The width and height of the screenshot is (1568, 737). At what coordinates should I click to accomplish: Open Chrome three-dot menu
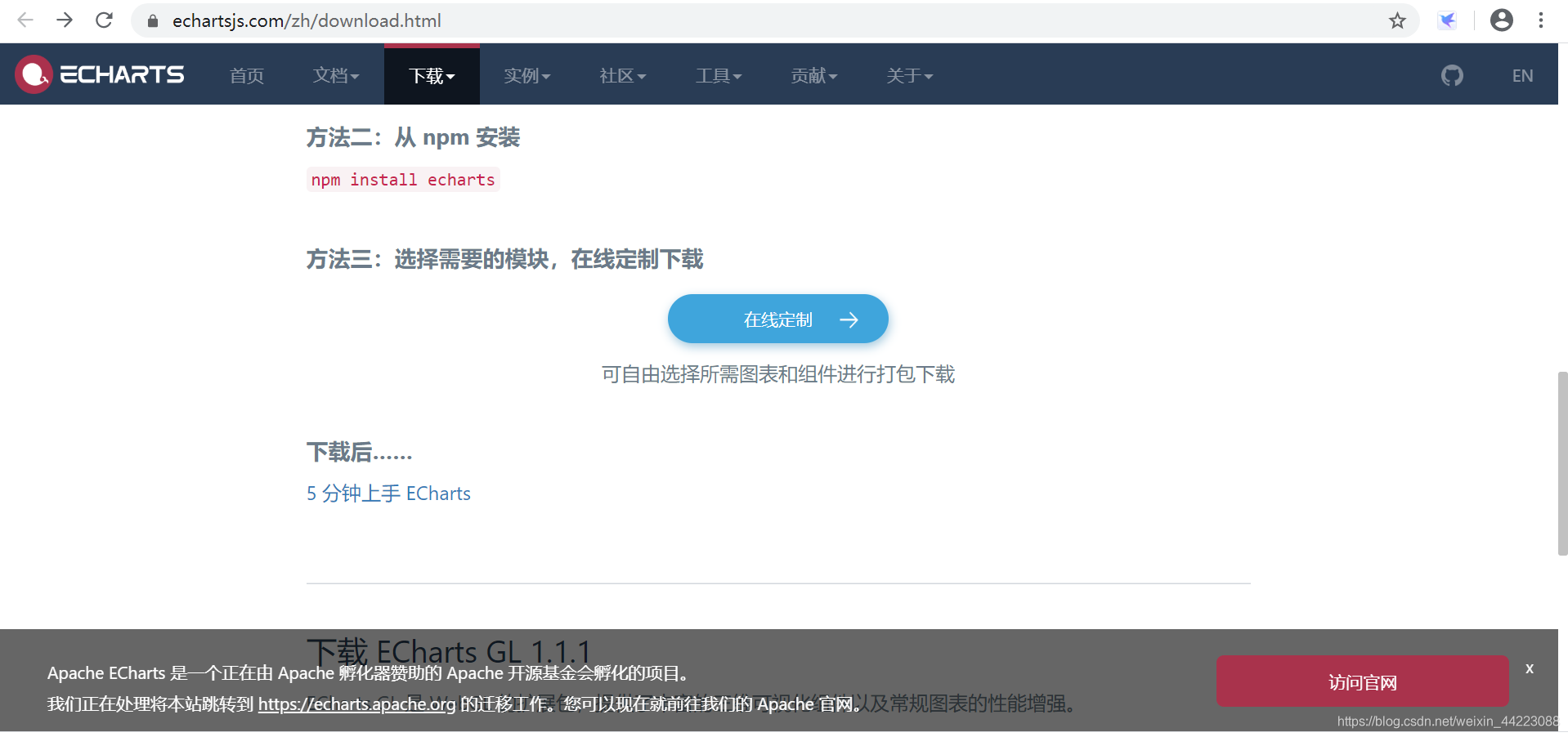tap(1541, 20)
